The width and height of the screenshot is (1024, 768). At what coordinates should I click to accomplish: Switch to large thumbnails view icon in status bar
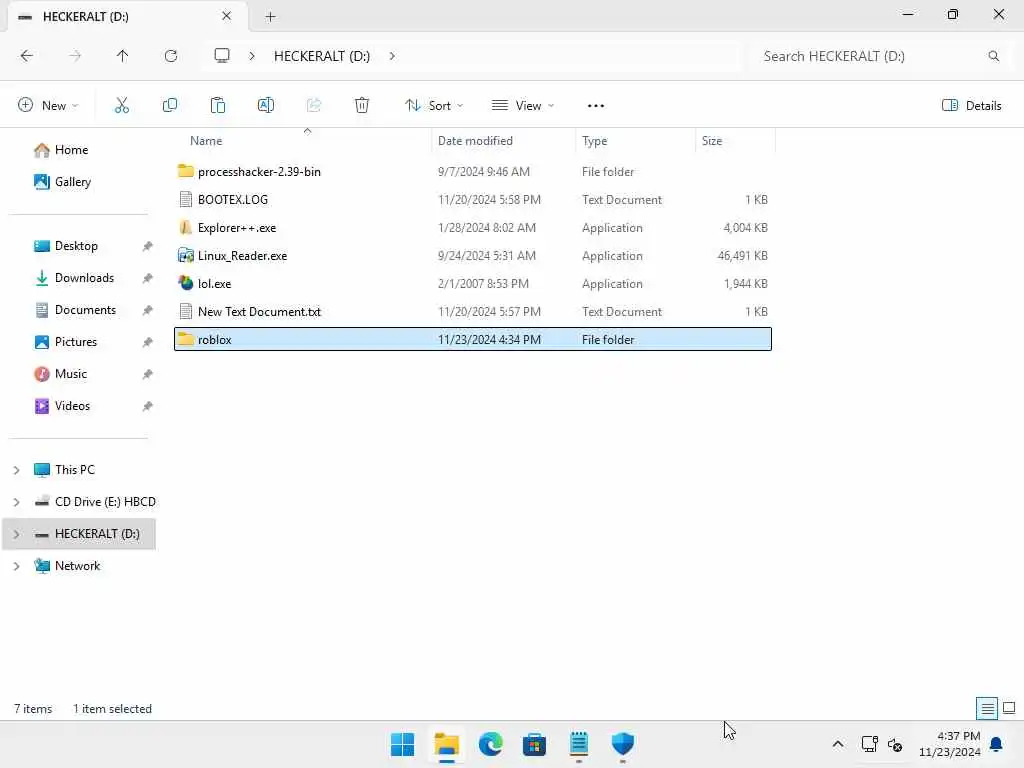pos(1009,708)
